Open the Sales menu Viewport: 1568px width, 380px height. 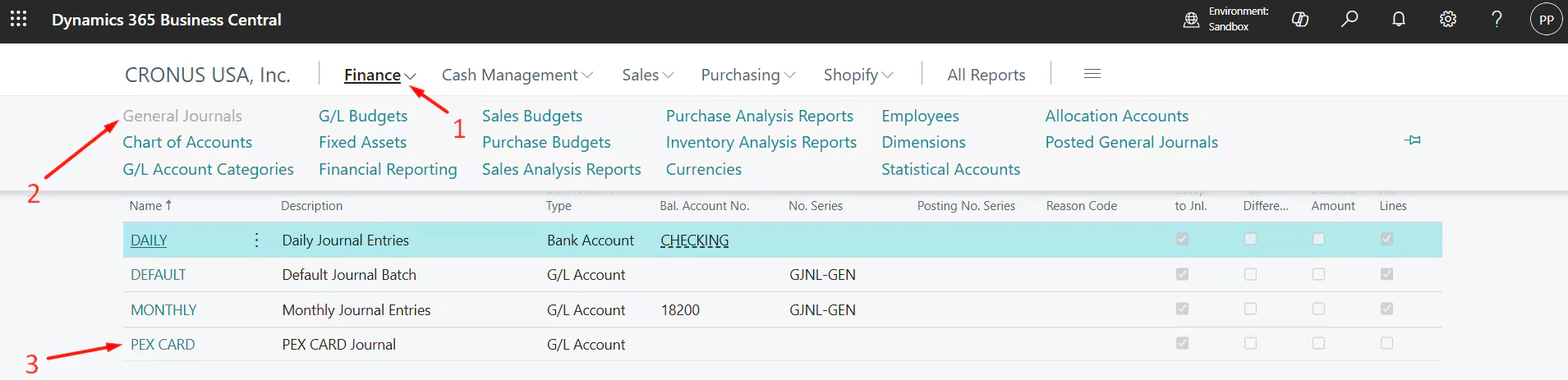pyautogui.click(x=640, y=75)
